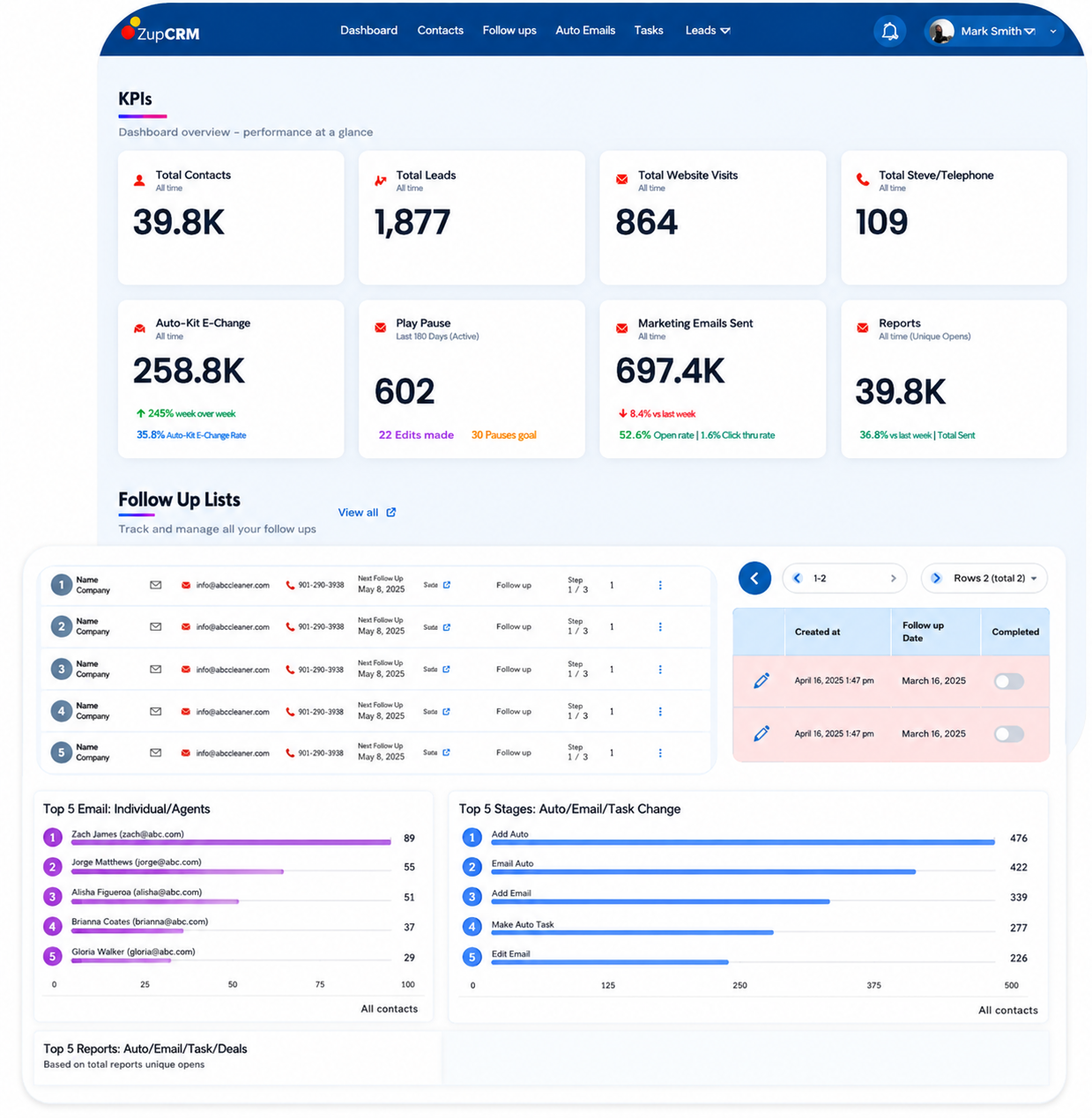The width and height of the screenshot is (1092, 1118).
Task: Select row 2 number badge in follow-up list
Action: tap(61, 627)
